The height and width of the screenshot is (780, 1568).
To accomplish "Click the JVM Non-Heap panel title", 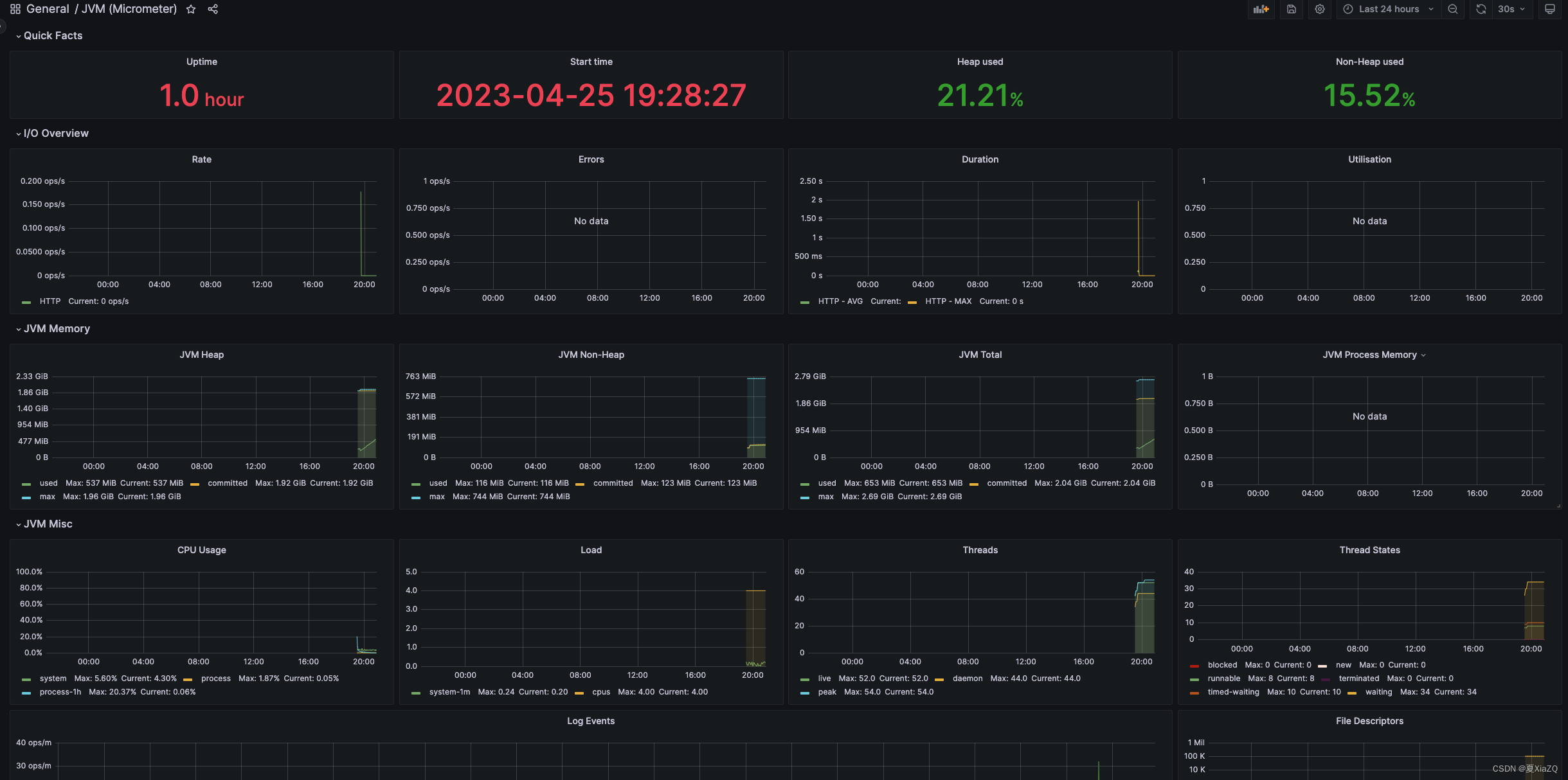I will point(591,355).
